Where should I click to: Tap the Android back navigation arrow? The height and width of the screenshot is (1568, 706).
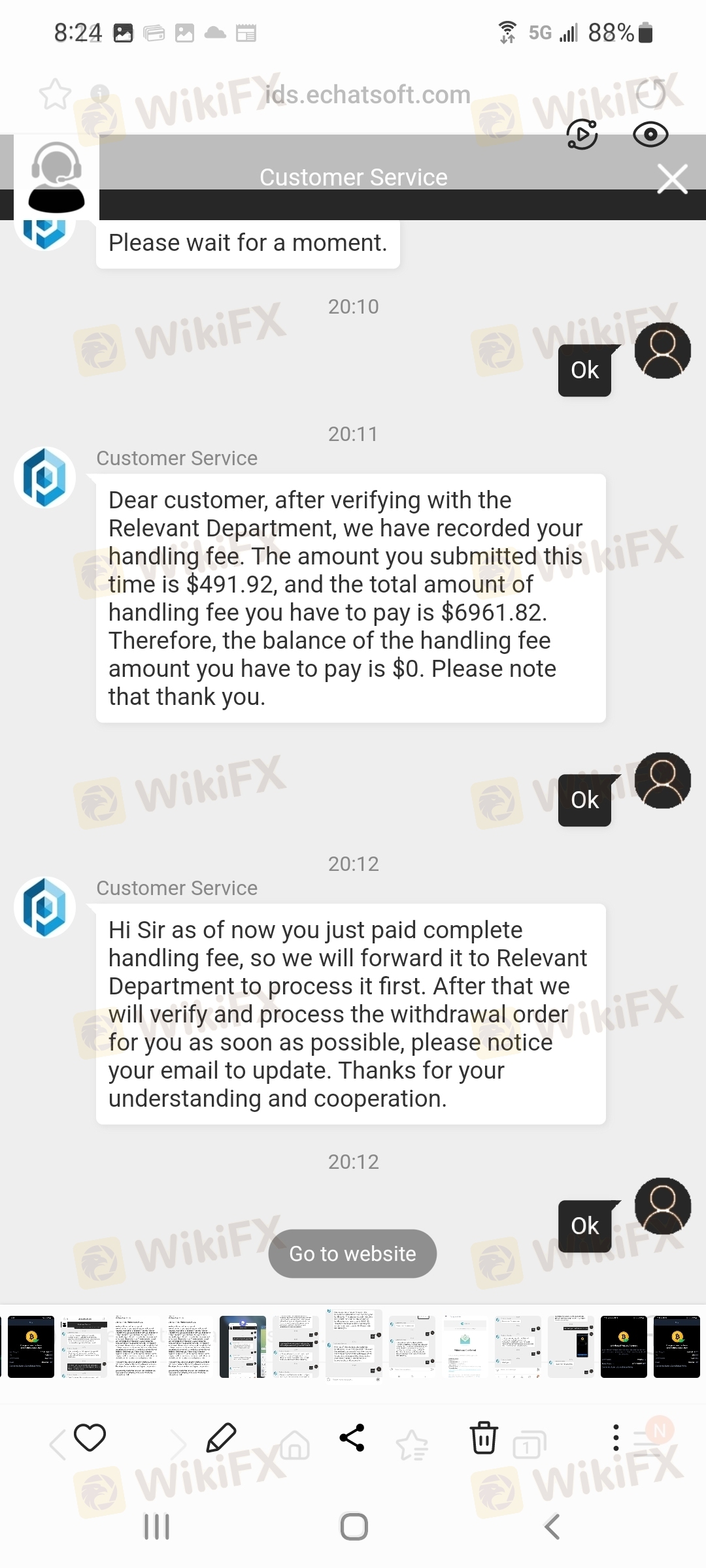552,1527
